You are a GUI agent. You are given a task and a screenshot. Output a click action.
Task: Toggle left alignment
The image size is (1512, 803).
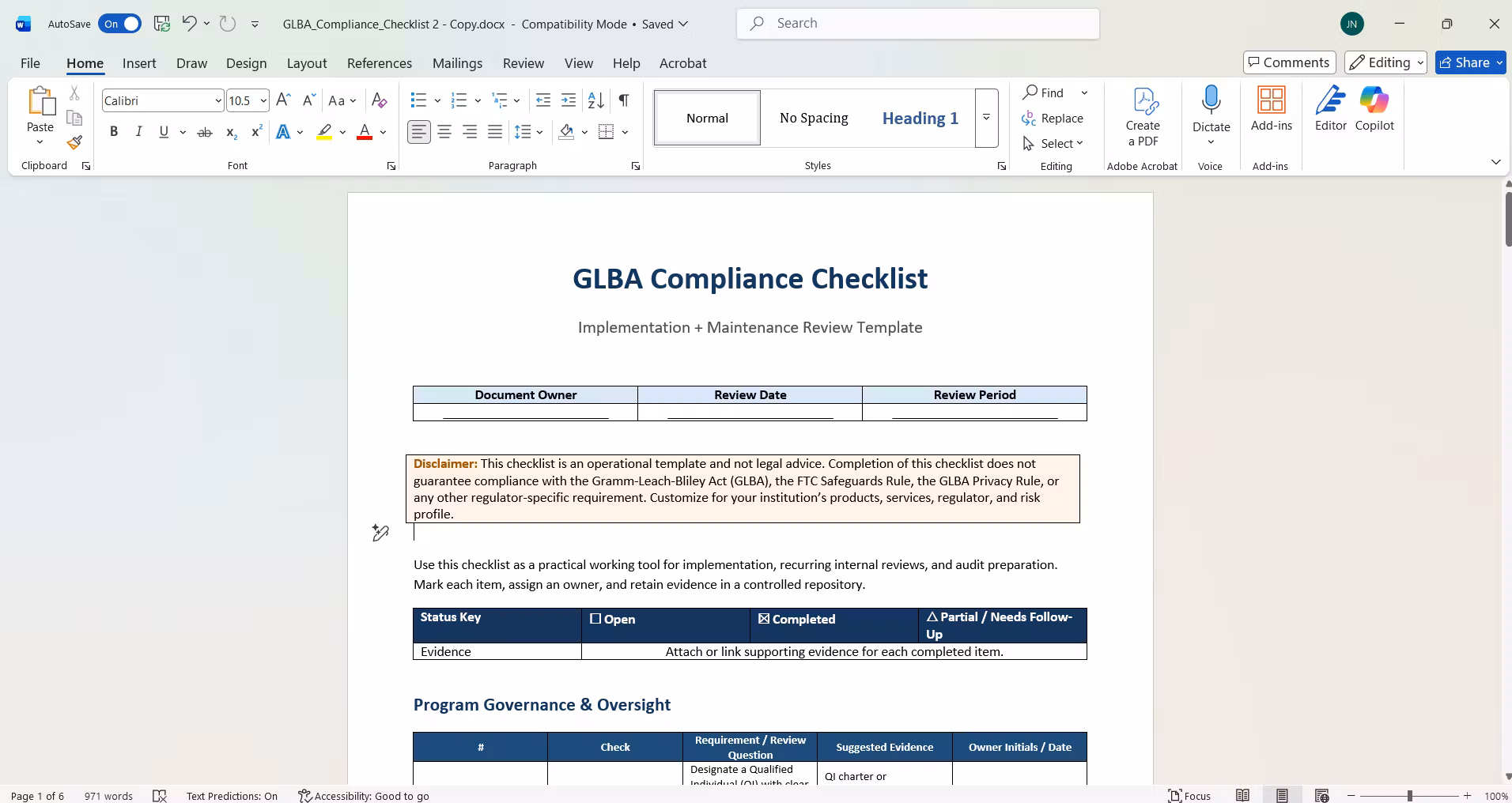419,132
